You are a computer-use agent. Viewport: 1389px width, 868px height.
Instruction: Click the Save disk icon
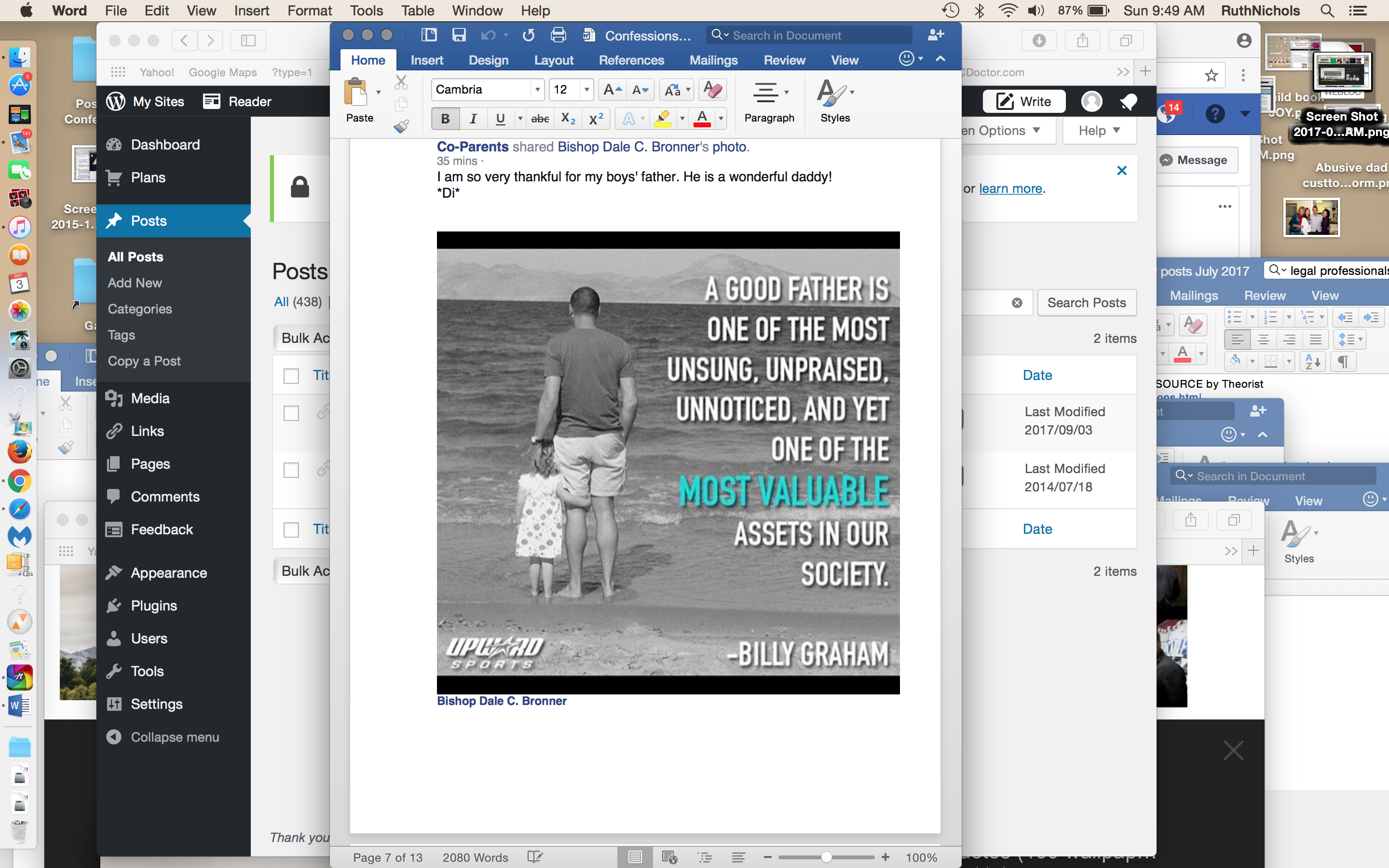click(459, 35)
